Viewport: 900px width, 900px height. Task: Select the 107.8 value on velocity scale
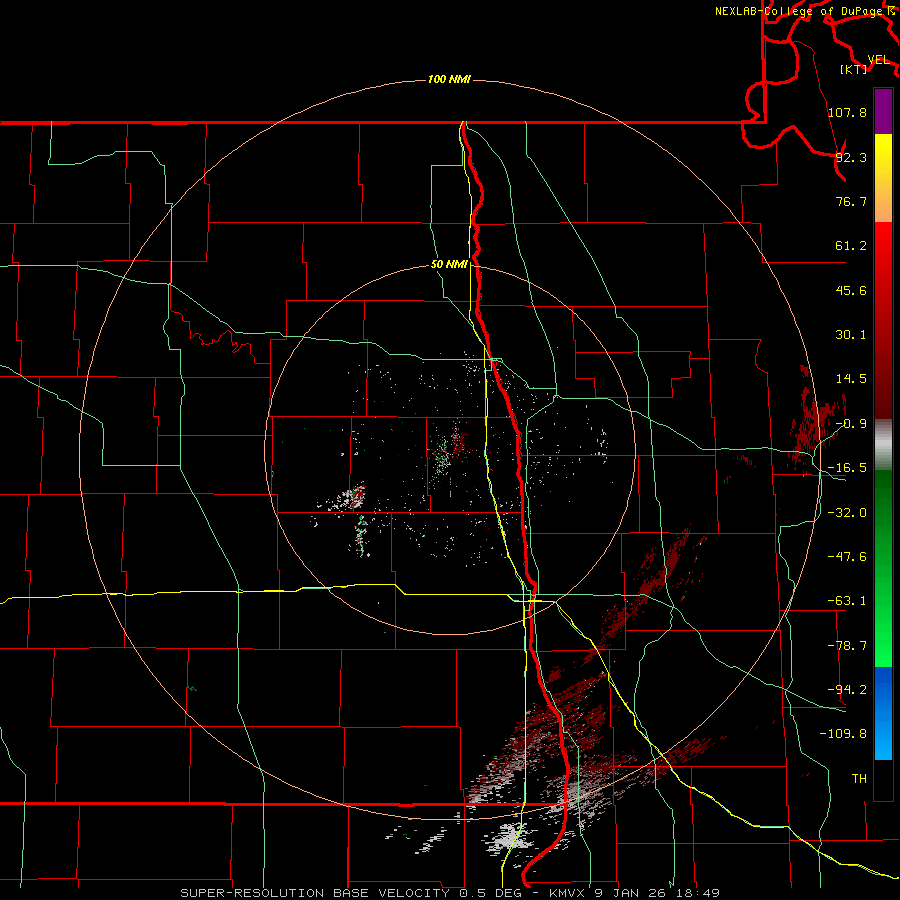pyautogui.click(x=847, y=112)
